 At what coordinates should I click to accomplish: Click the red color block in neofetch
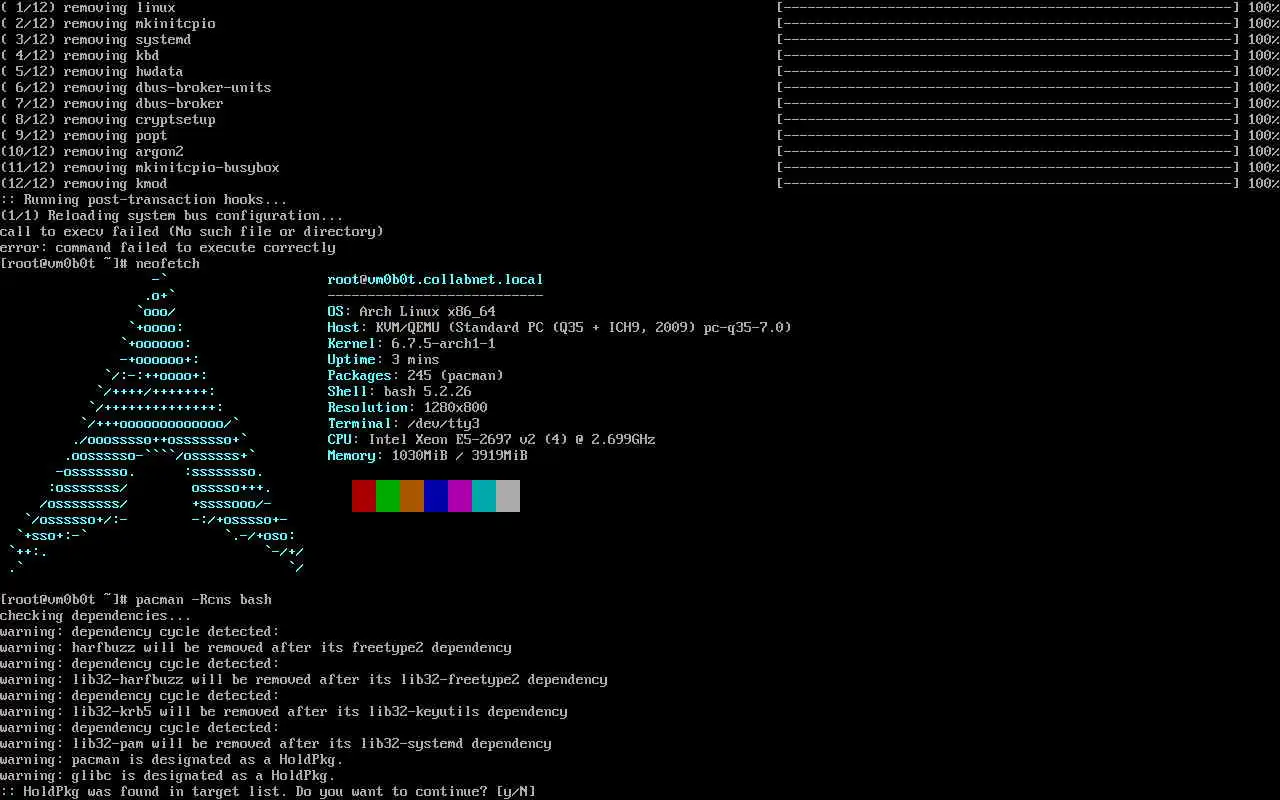pos(364,496)
